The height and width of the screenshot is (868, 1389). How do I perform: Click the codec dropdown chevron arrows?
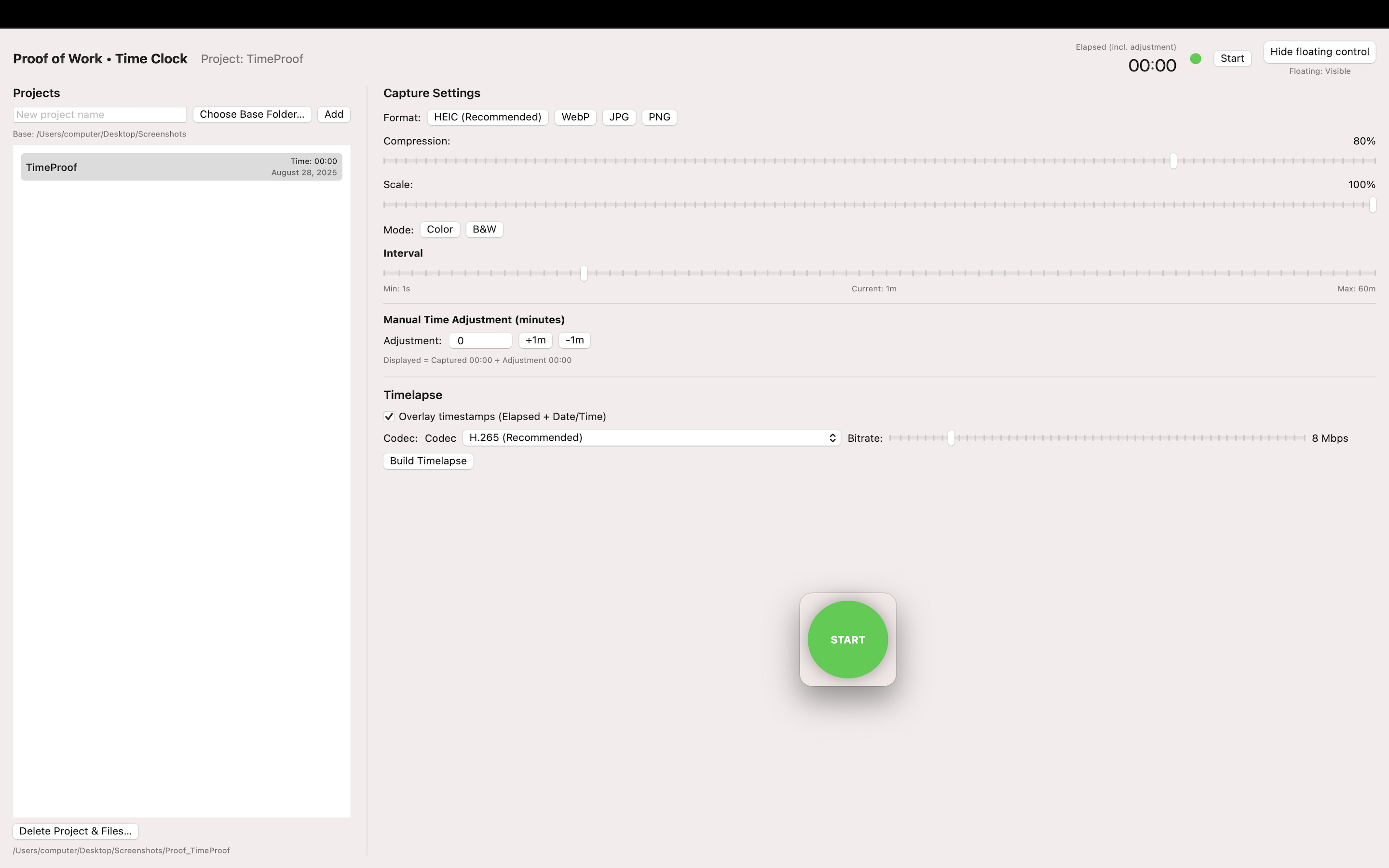[832, 438]
